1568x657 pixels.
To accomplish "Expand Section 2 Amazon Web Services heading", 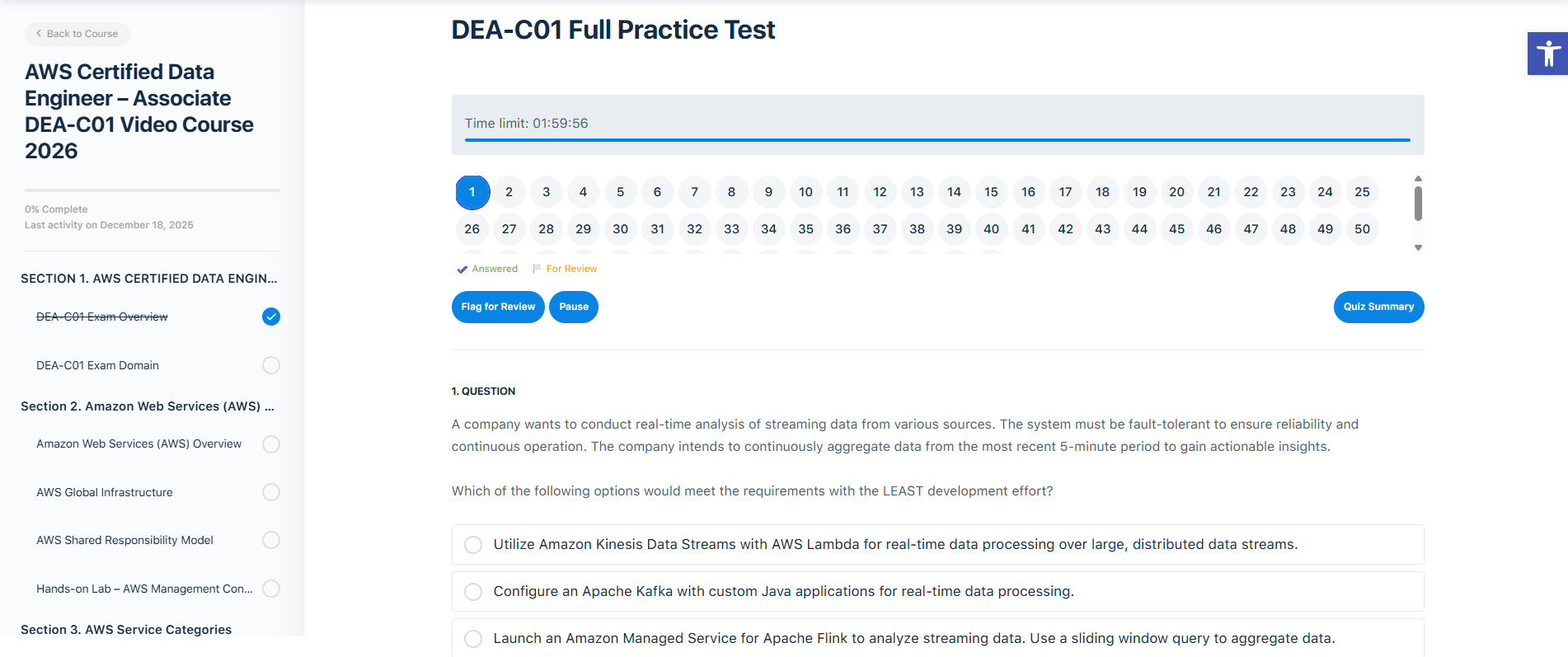I will [x=149, y=406].
